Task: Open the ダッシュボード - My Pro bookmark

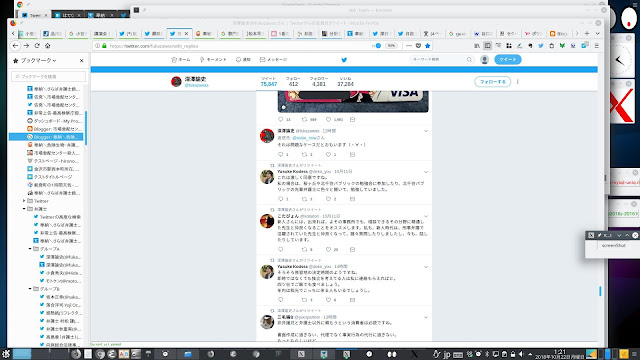Action: click(54, 121)
